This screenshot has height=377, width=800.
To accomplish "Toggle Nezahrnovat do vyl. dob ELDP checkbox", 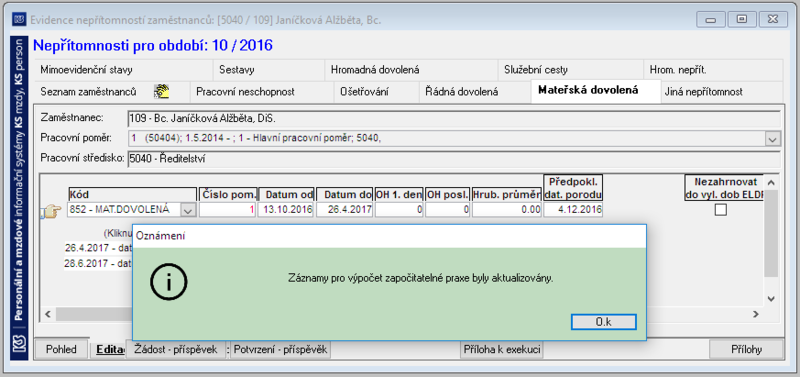I will pos(720,210).
